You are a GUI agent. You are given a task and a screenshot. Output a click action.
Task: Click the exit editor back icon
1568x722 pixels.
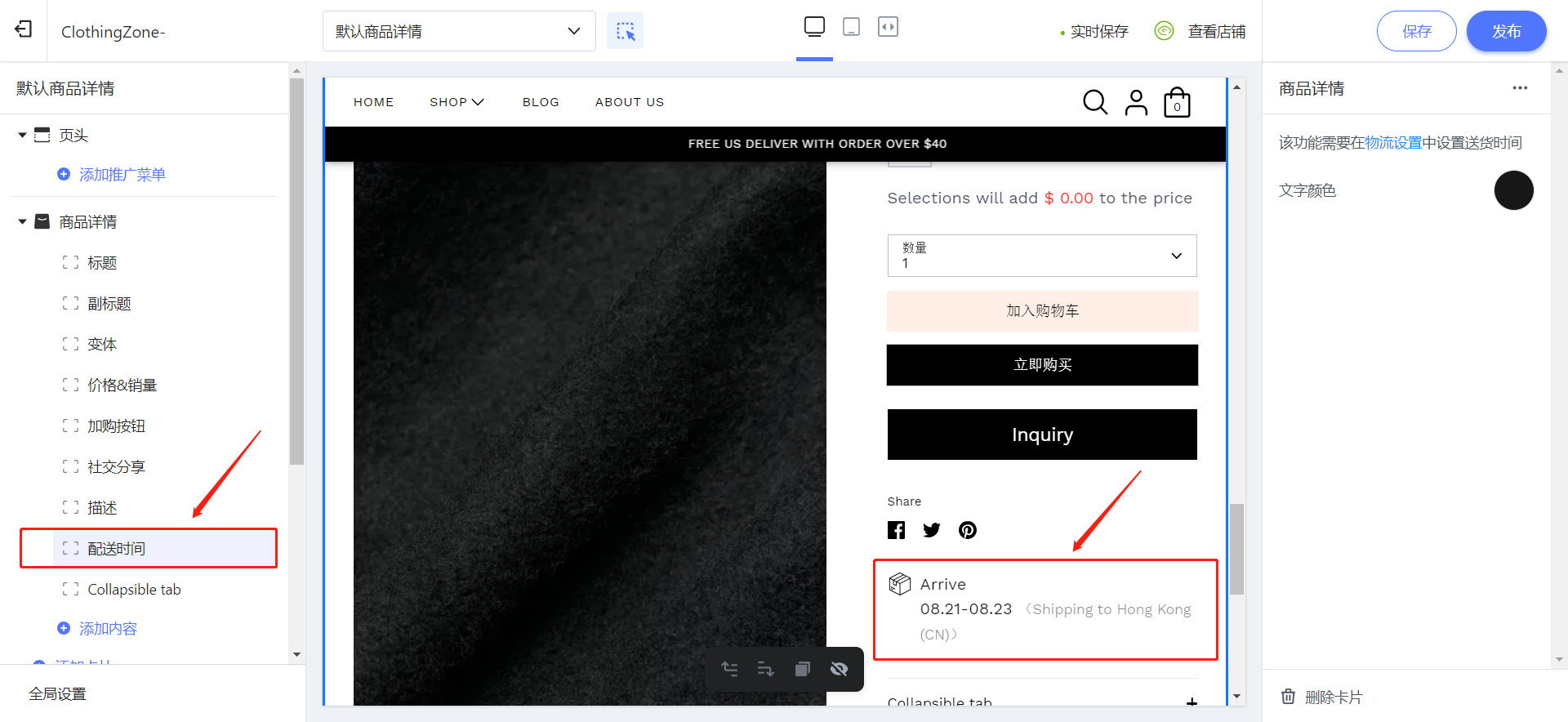click(24, 29)
